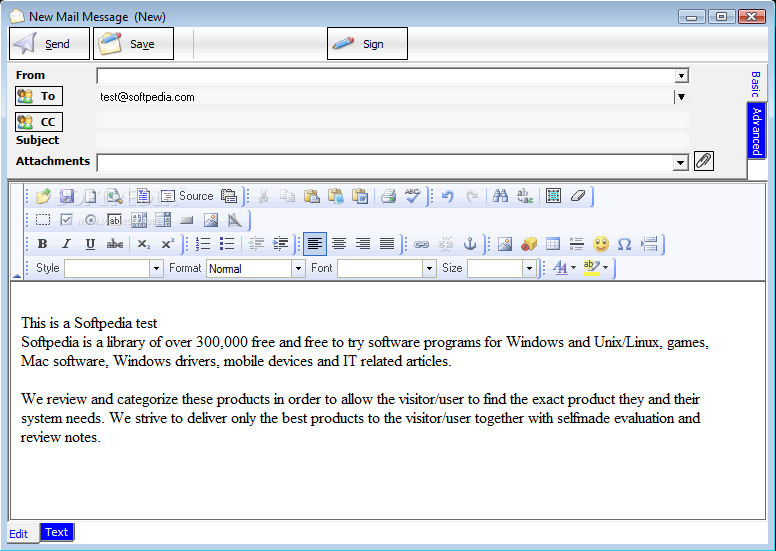Click in the Subject field

[x=392, y=141]
